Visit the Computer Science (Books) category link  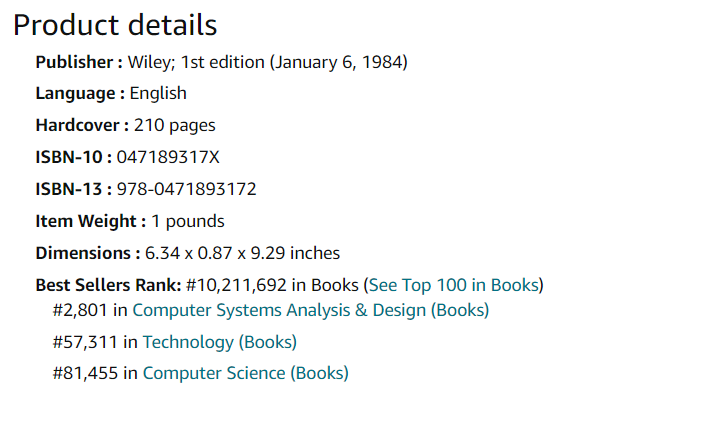coord(246,373)
